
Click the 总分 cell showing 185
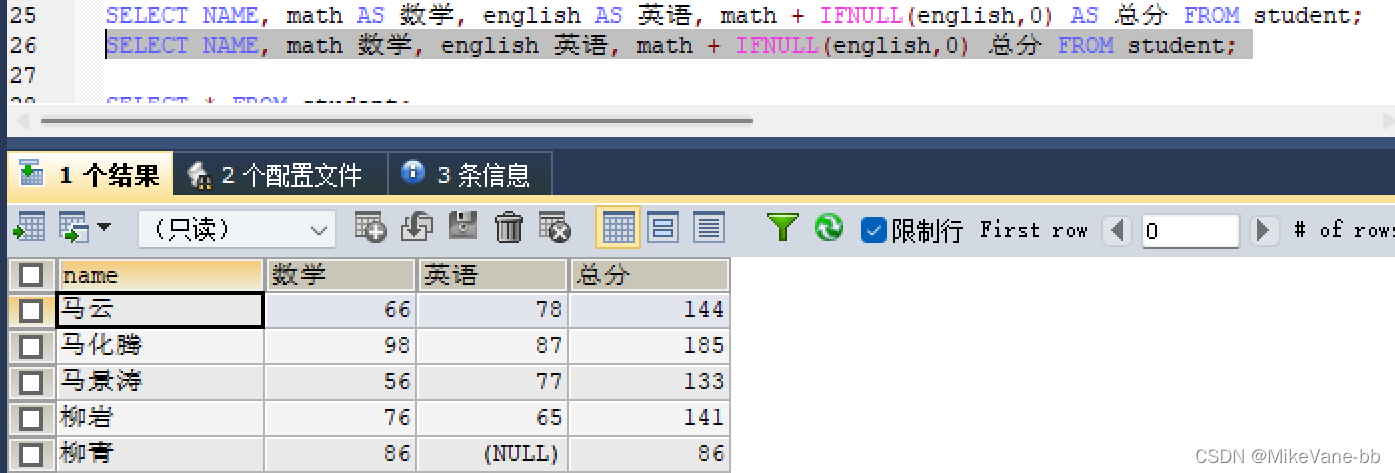pyautogui.click(x=649, y=346)
